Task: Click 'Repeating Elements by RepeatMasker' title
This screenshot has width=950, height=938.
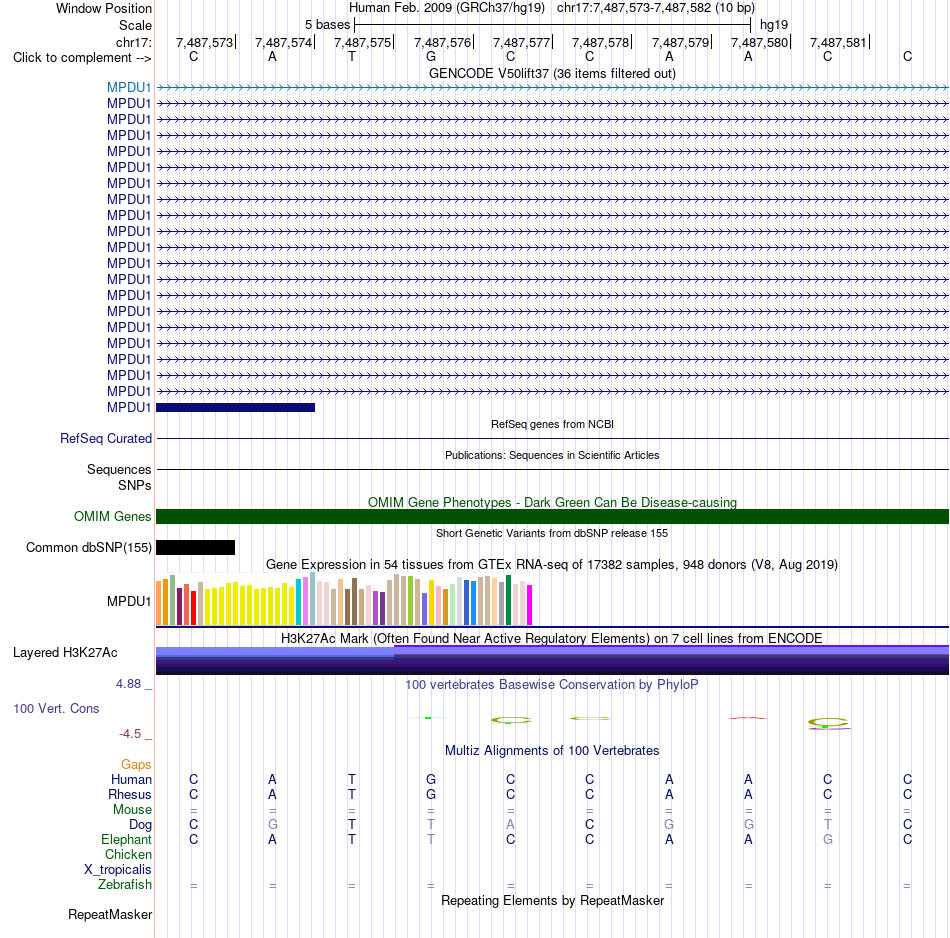Action: tap(552, 900)
